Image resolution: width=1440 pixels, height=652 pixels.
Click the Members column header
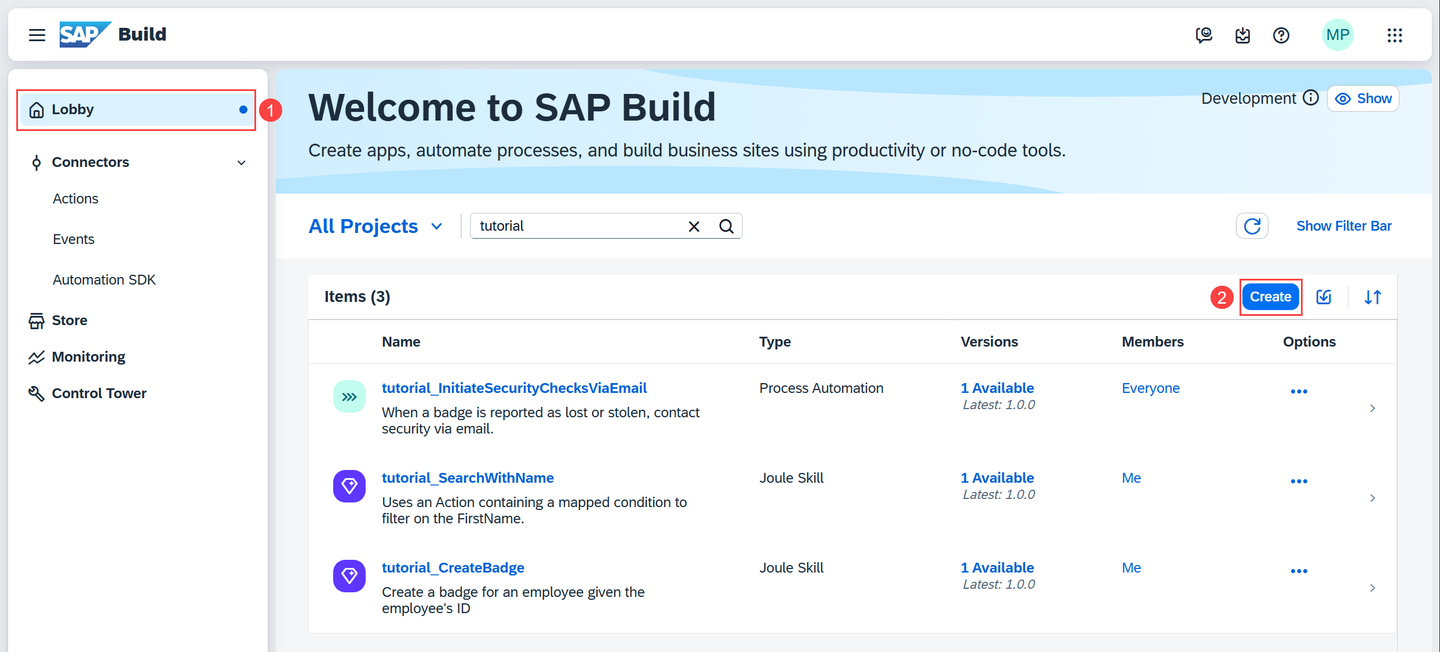tap(1153, 342)
